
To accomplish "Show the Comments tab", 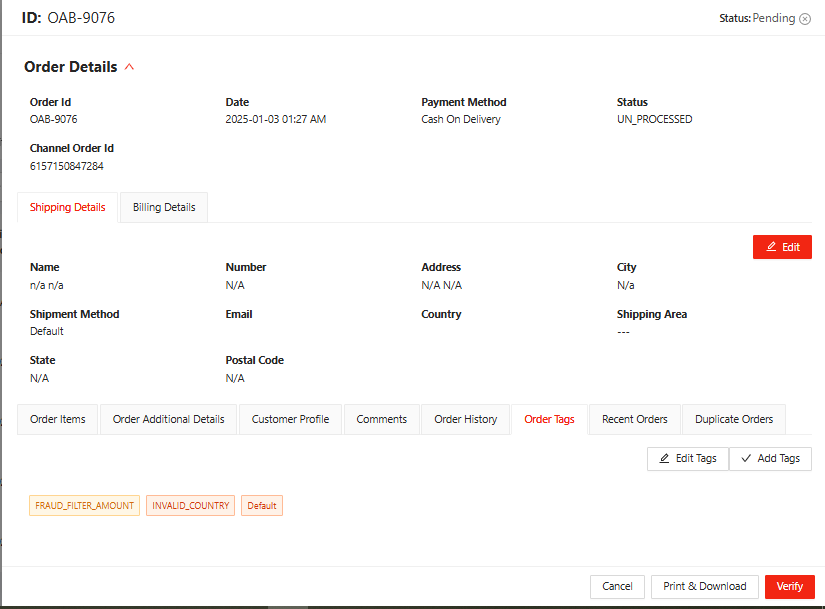I will pyautogui.click(x=381, y=419).
